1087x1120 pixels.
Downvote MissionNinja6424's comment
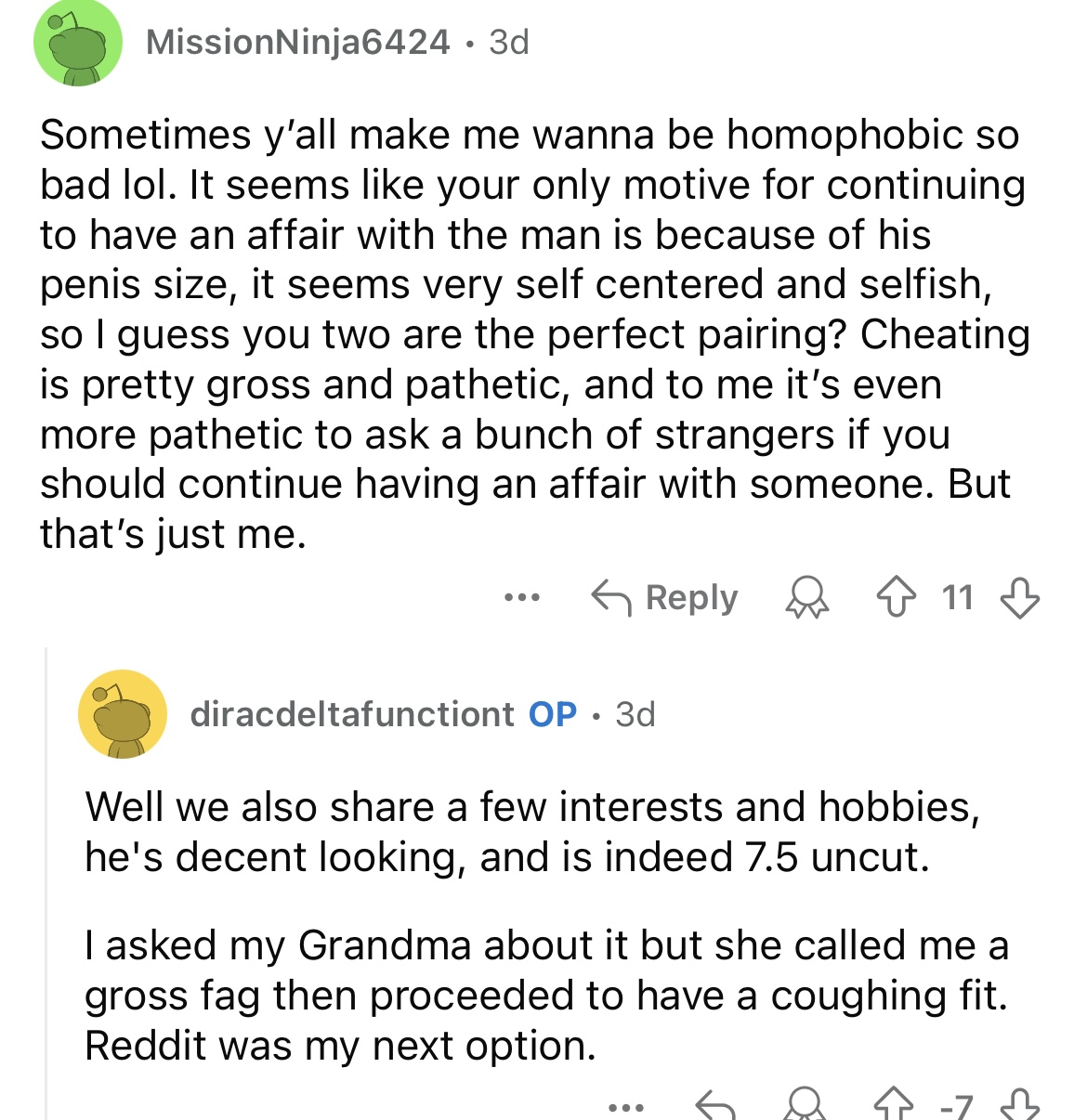click(1019, 598)
